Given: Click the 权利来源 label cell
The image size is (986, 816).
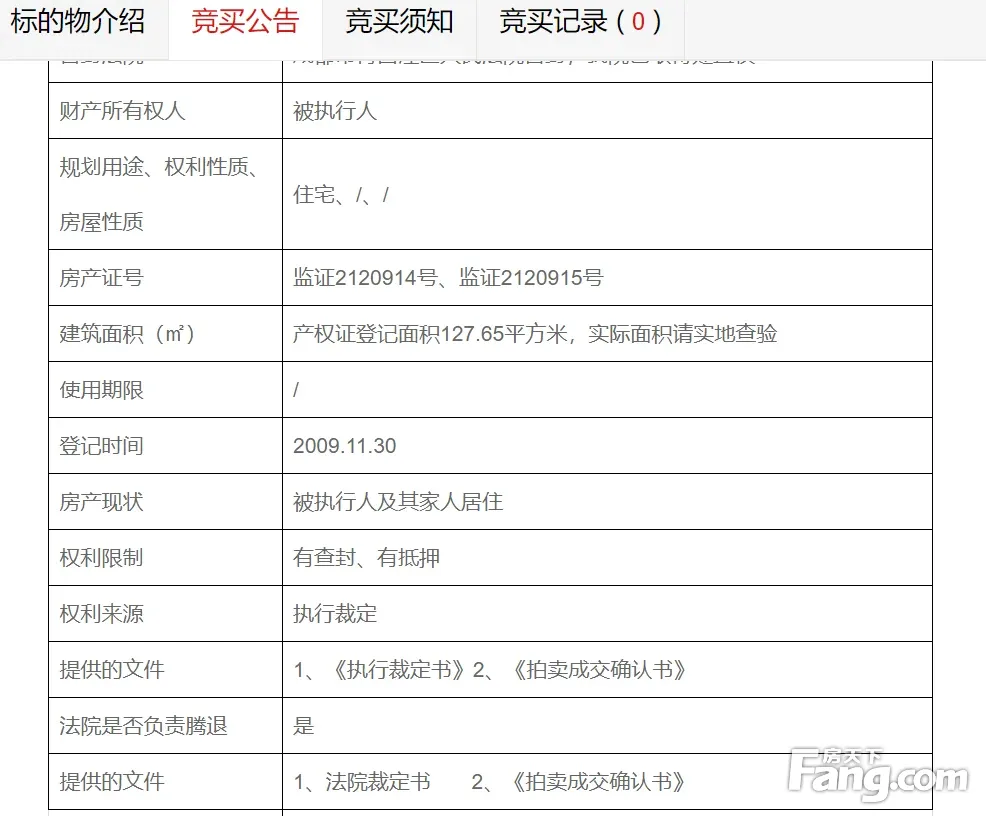Looking at the screenshot, I should pos(101,614).
